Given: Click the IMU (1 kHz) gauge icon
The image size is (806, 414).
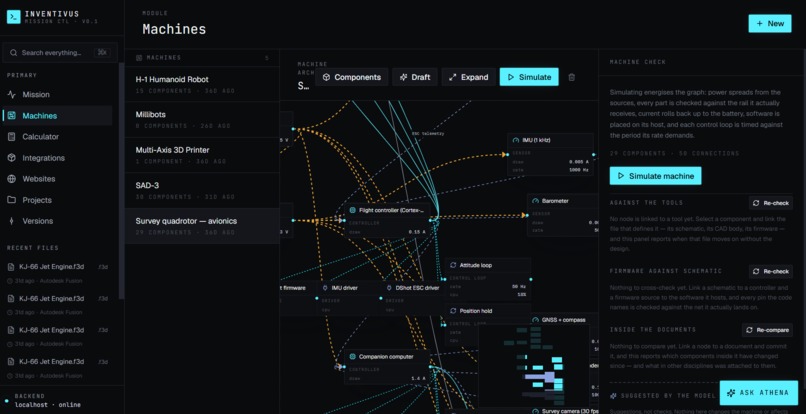Looking at the screenshot, I should pos(516,140).
